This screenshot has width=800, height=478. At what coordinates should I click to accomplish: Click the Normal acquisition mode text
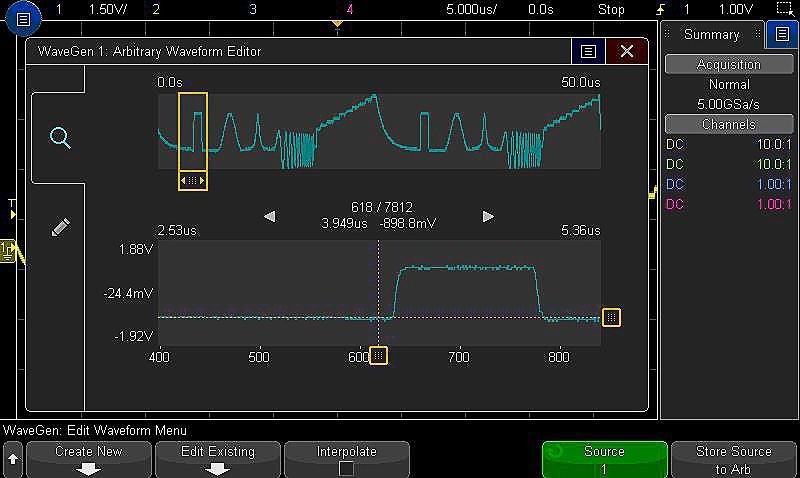tap(729, 85)
